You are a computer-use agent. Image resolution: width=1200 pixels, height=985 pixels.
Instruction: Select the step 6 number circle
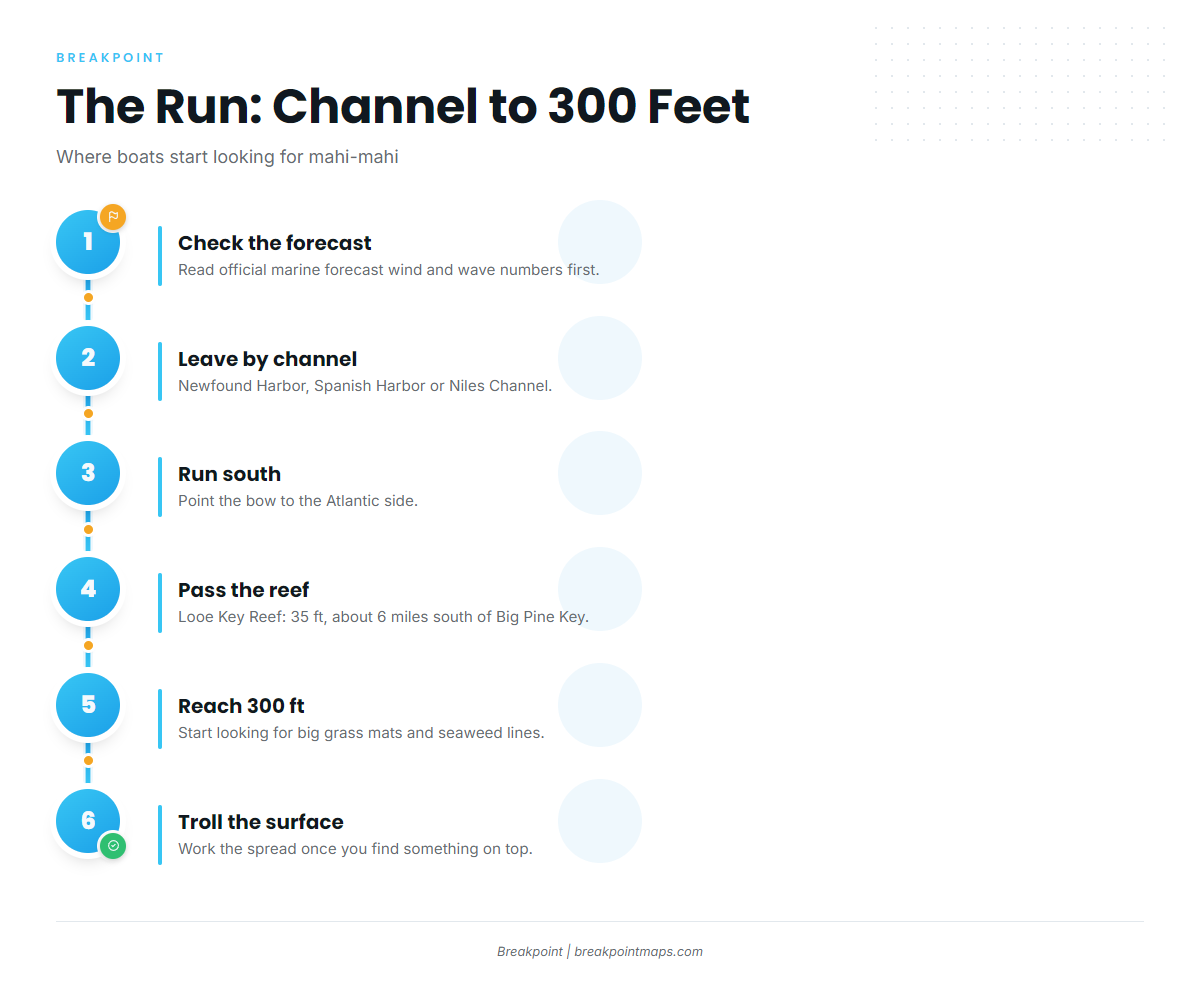88,821
